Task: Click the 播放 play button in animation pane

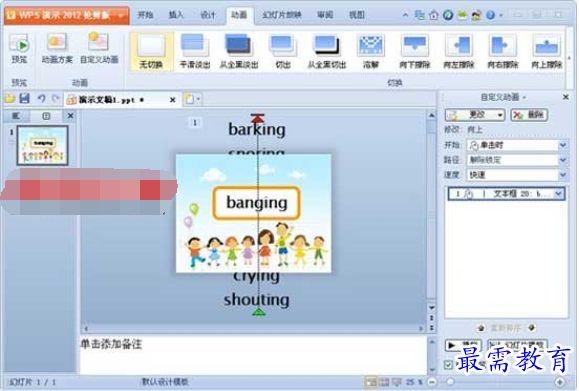Action: click(463, 345)
